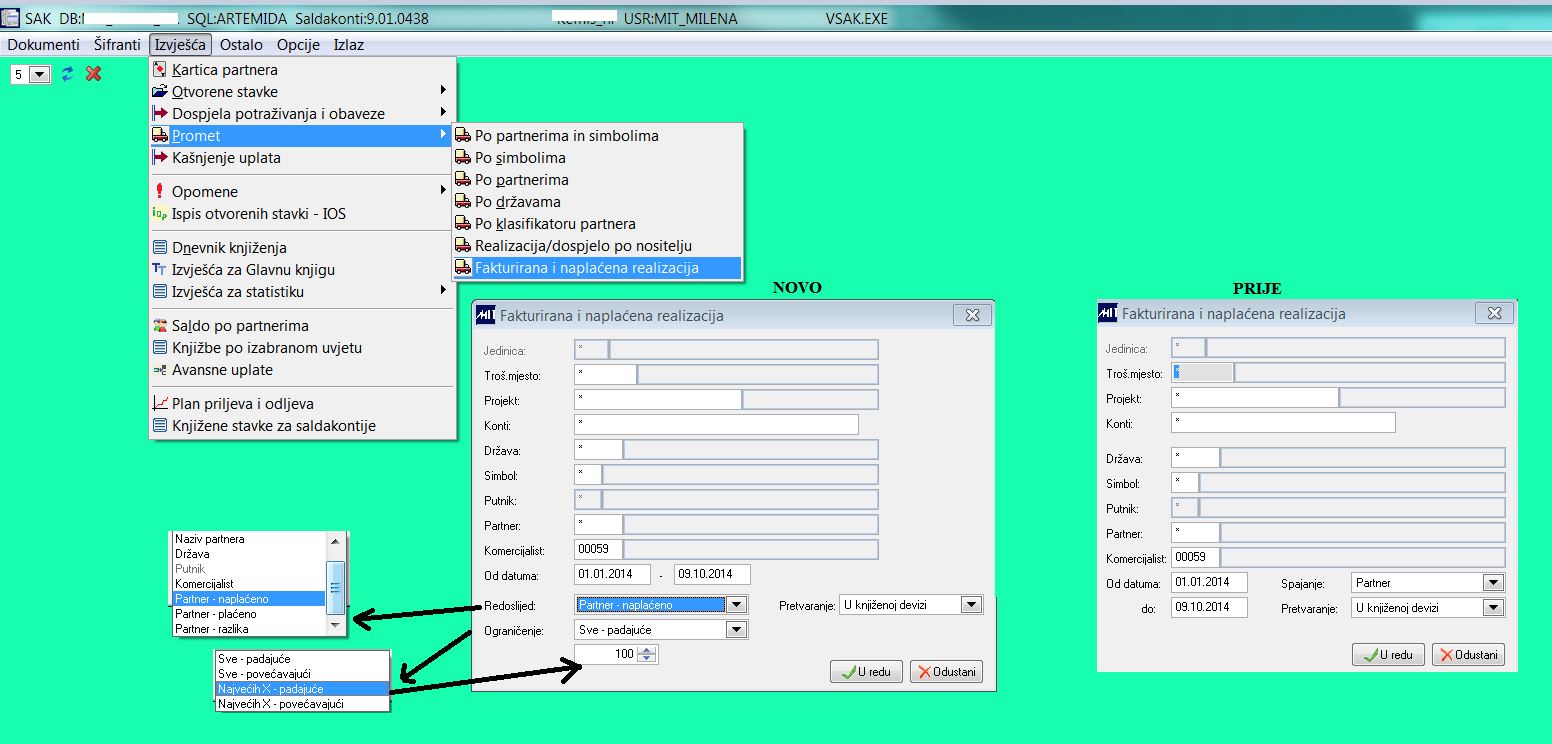Open the Šifranti menu
The image size is (1552, 744).
pyautogui.click(x=117, y=45)
